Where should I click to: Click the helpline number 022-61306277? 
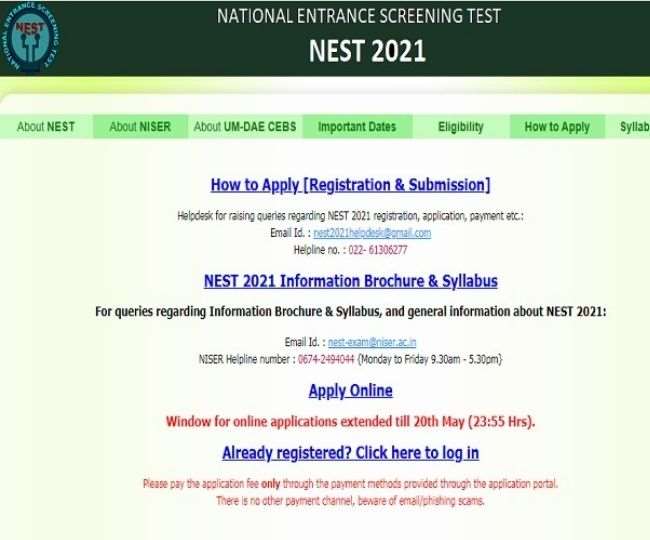coord(378,250)
